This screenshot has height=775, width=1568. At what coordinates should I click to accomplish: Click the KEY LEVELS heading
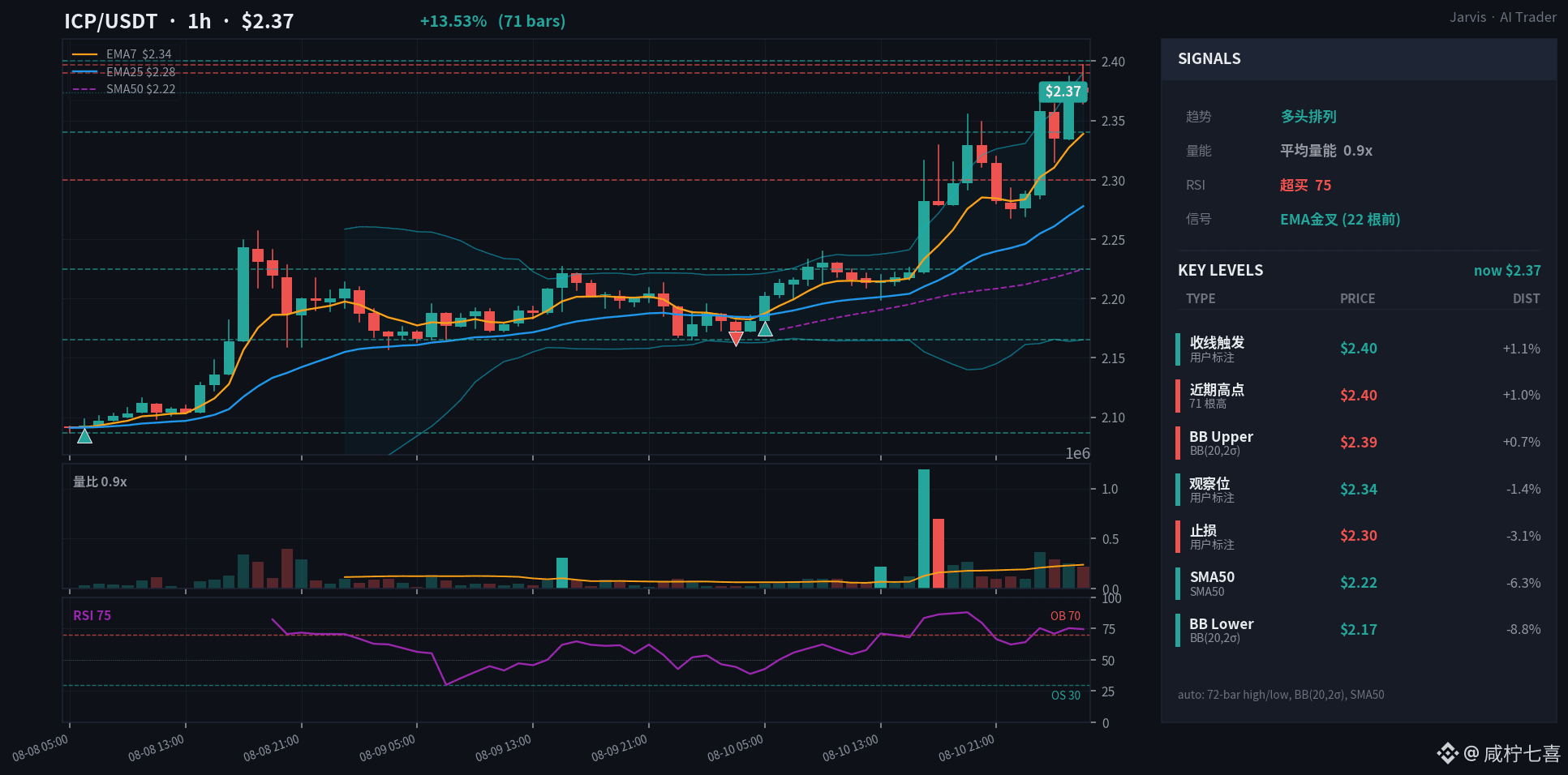pyautogui.click(x=1220, y=271)
